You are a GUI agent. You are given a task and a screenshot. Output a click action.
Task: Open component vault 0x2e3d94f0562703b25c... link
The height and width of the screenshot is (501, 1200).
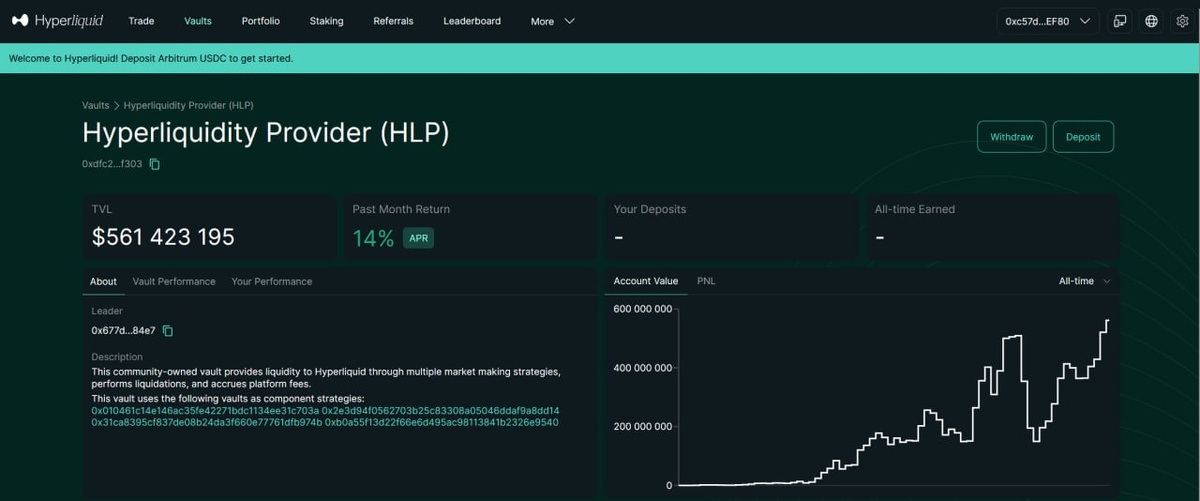click(440, 411)
